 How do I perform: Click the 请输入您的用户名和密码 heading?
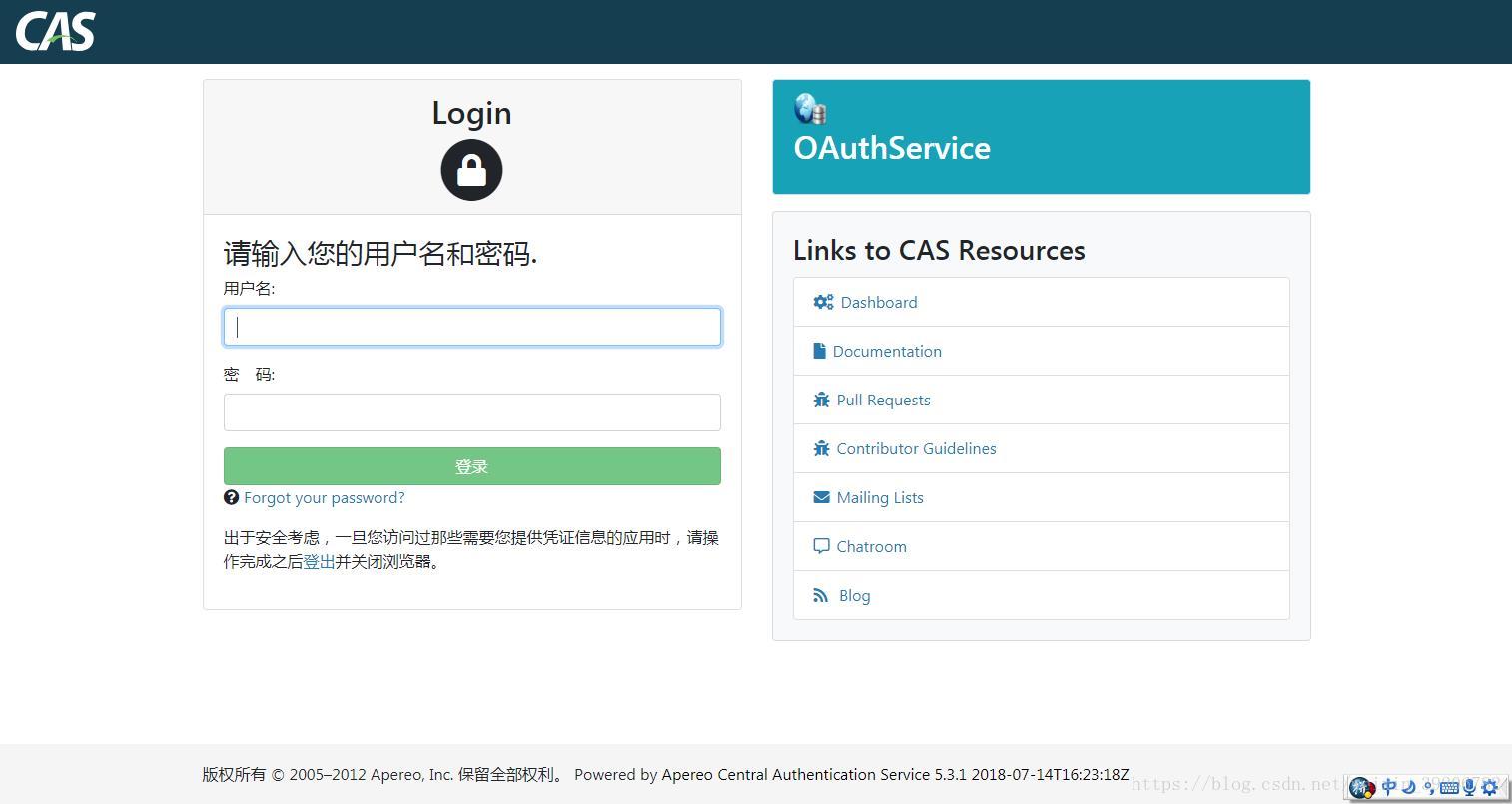[380, 254]
